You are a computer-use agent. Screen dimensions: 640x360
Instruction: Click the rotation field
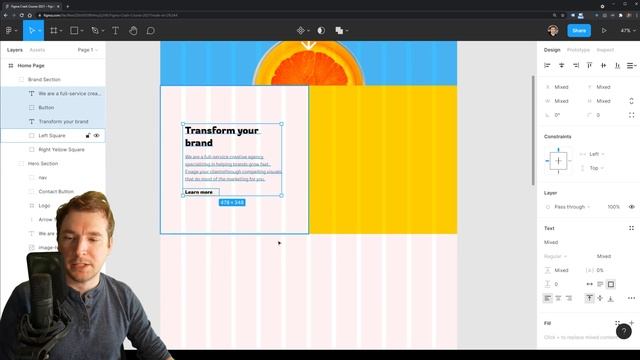pyautogui.click(x=562, y=115)
